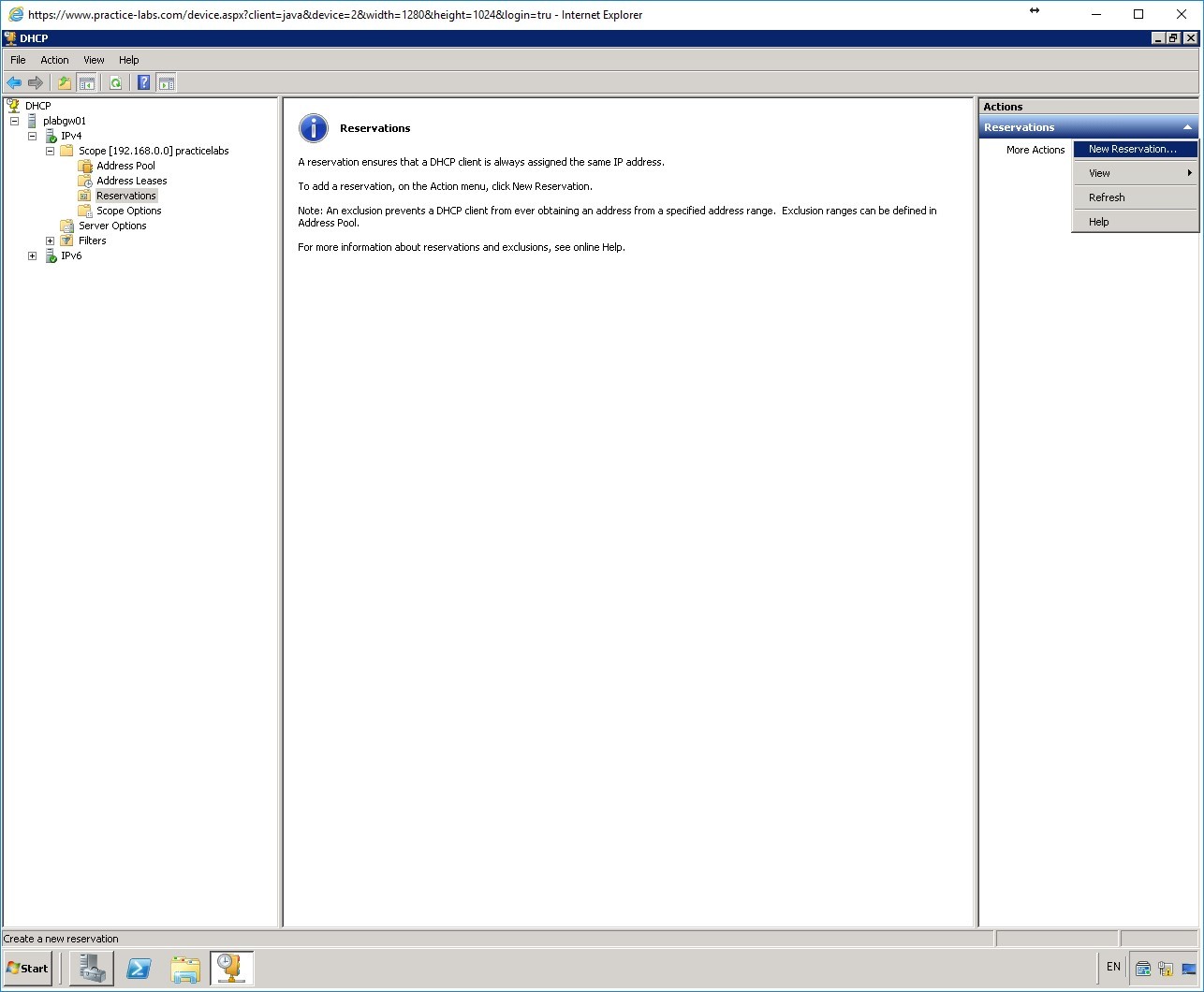Toggle the Show/Hide Action Pane toolbar icon

(167, 82)
